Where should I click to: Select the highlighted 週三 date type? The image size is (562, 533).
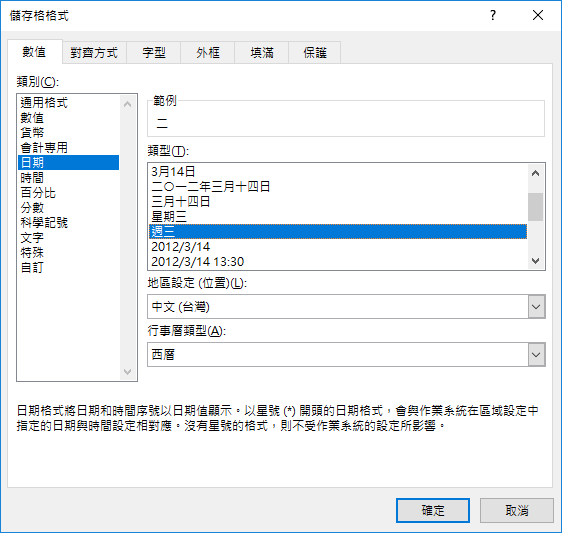[x=338, y=232]
